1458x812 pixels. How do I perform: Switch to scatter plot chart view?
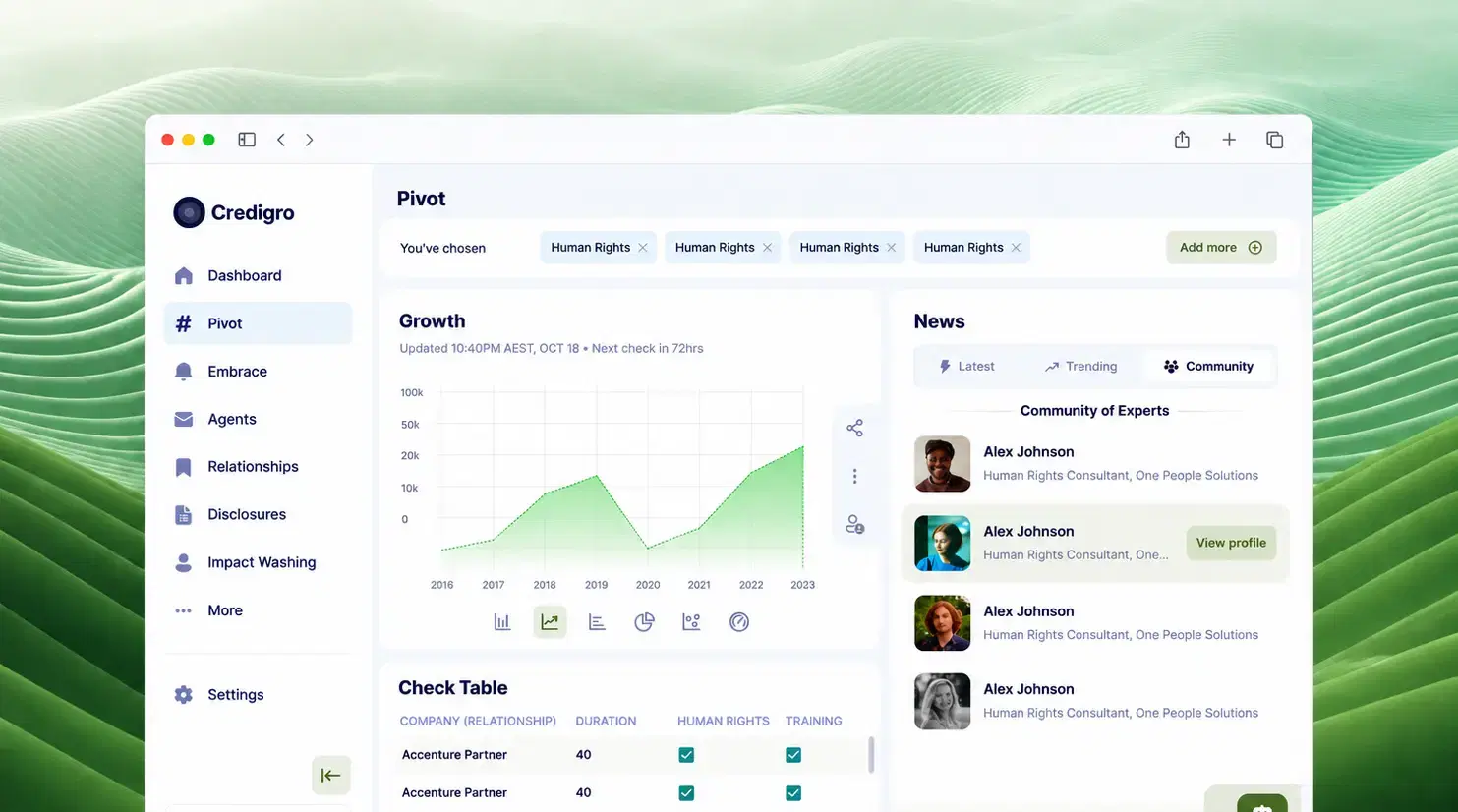(x=691, y=621)
